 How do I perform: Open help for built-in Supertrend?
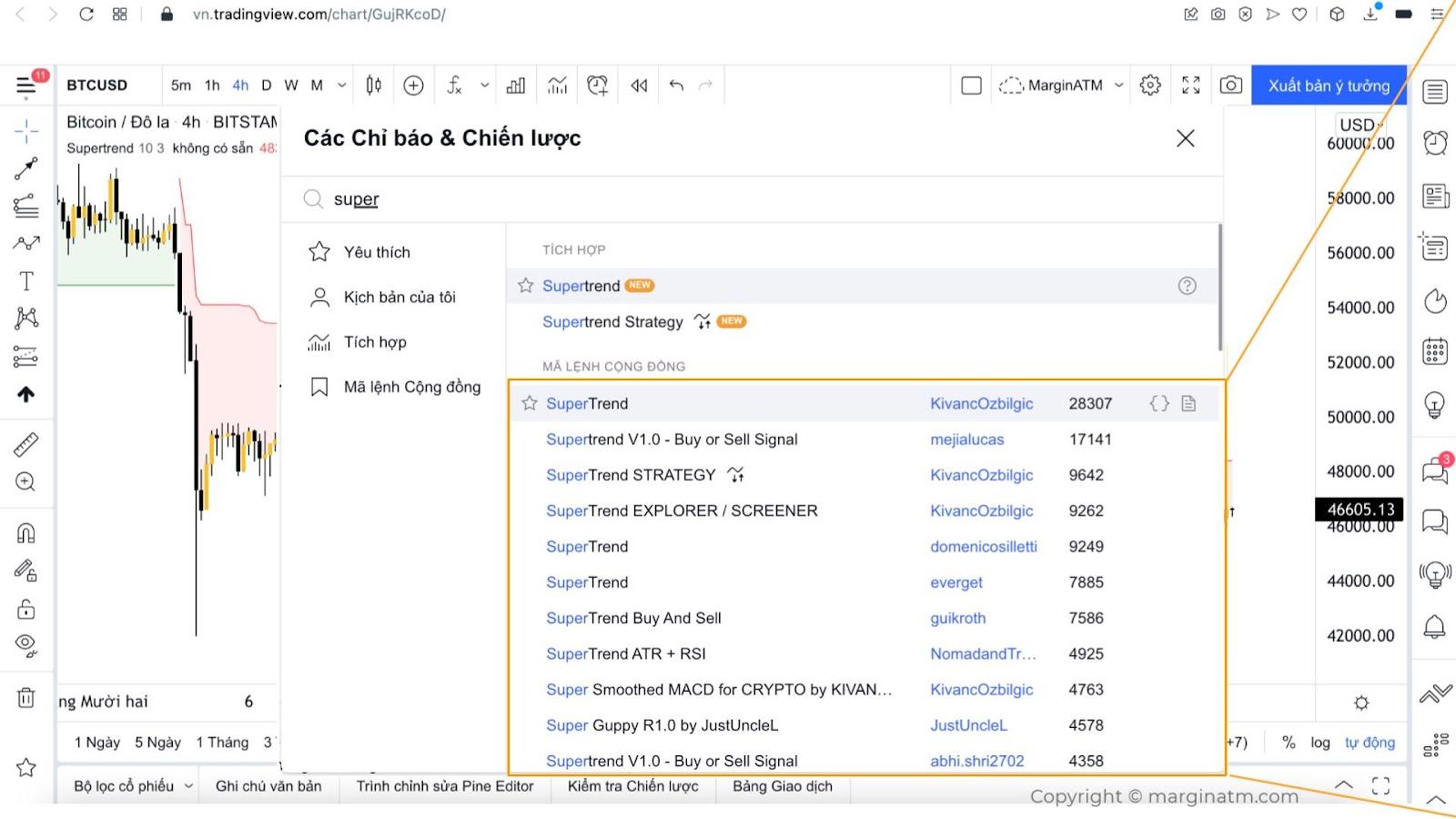coord(1187,286)
